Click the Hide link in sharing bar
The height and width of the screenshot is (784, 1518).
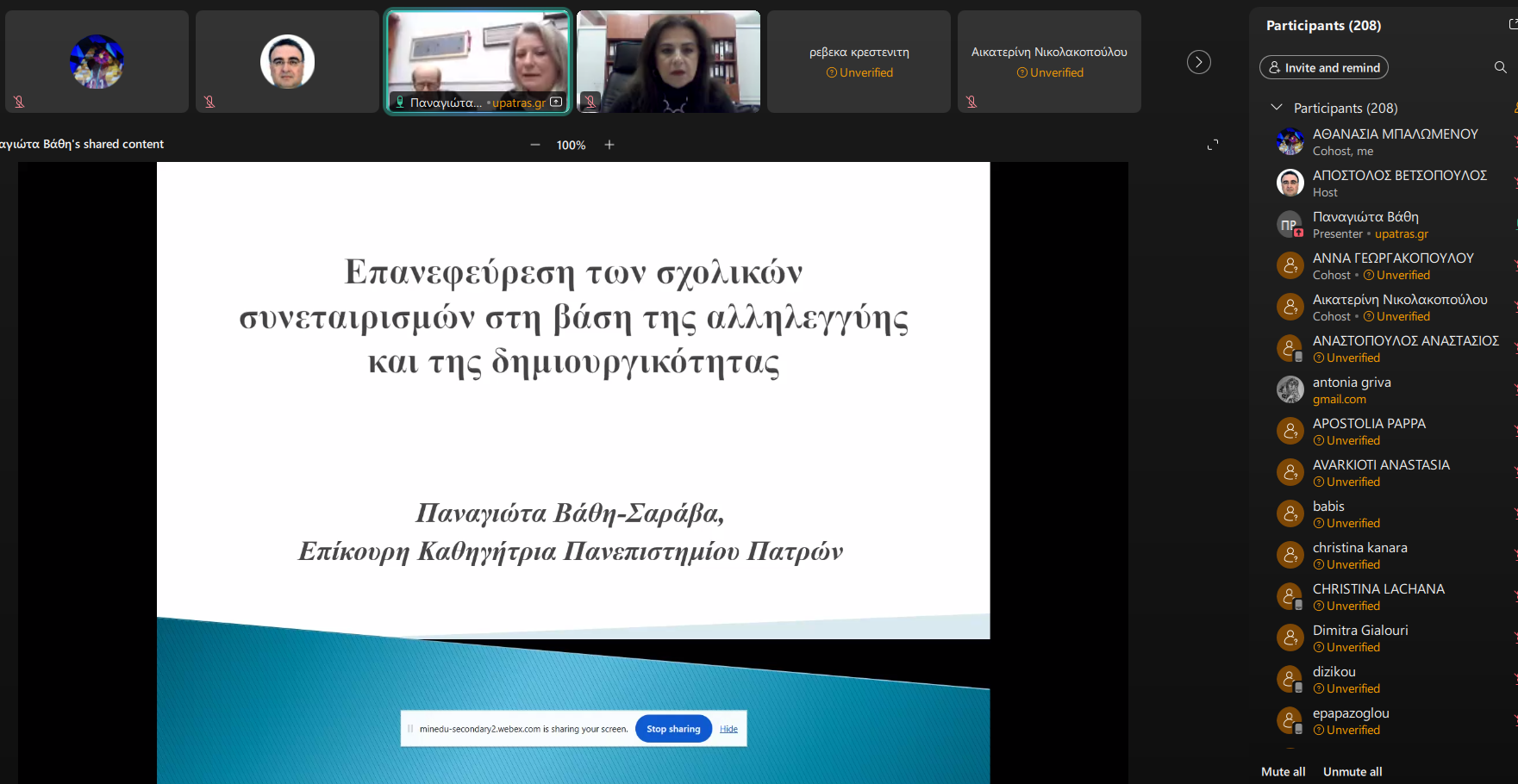(x=728, y=729)
